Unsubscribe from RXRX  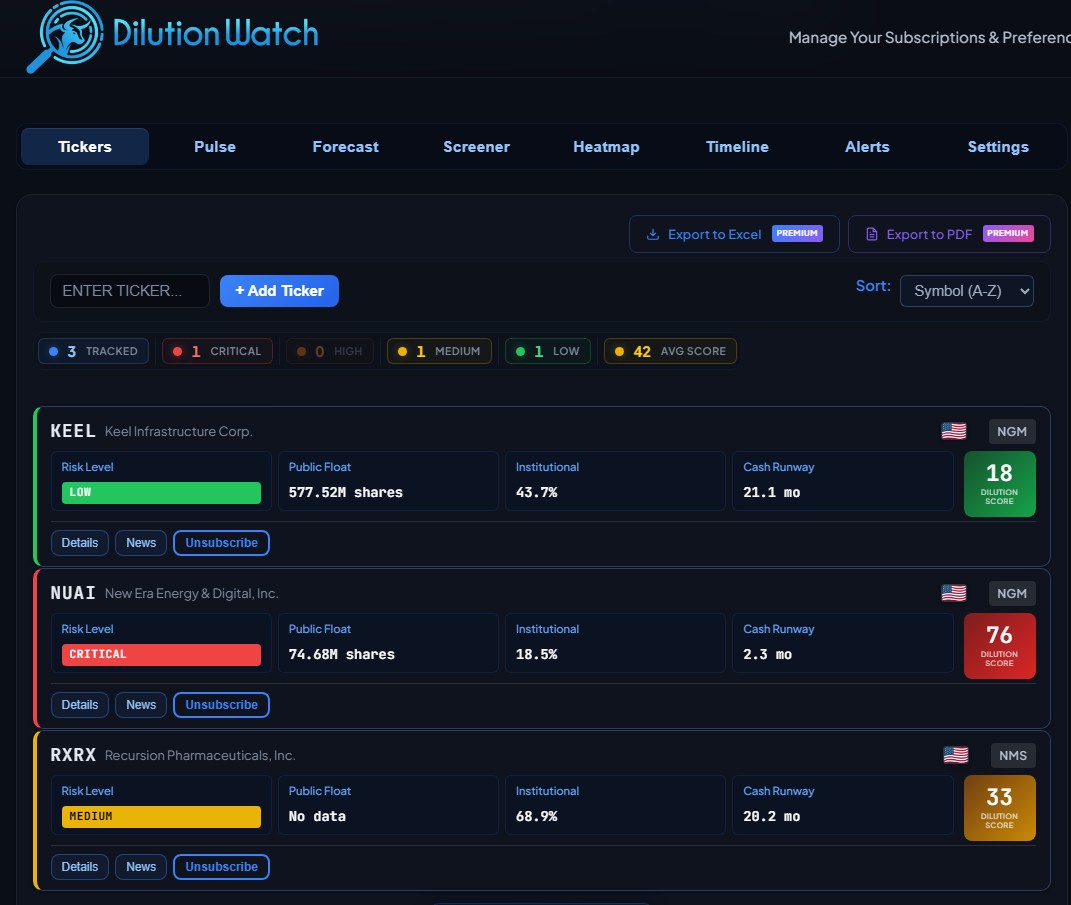pos(221,867)
